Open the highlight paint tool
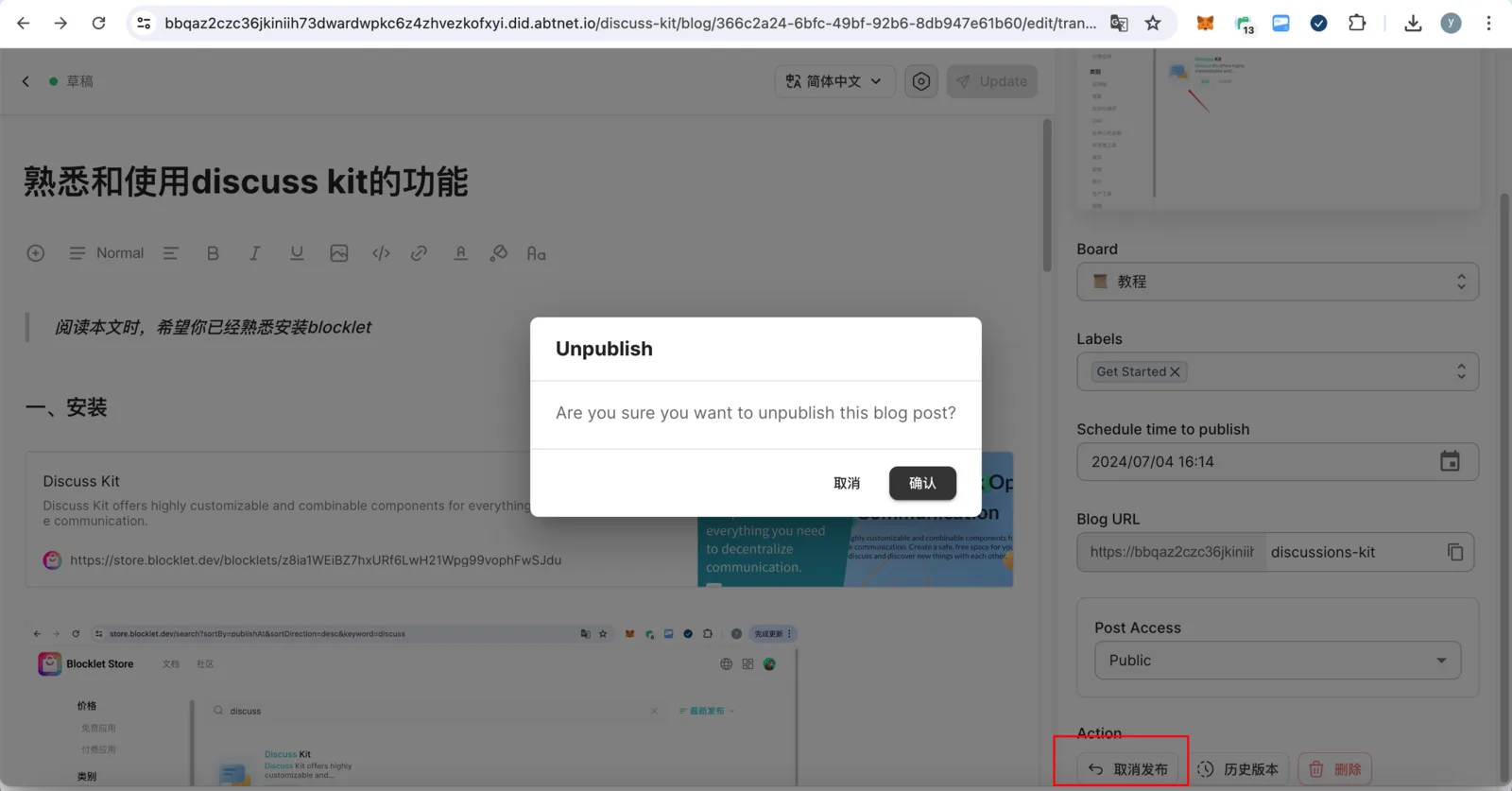Viewport: 1512px width, 791px height. (x=498, y=253)
